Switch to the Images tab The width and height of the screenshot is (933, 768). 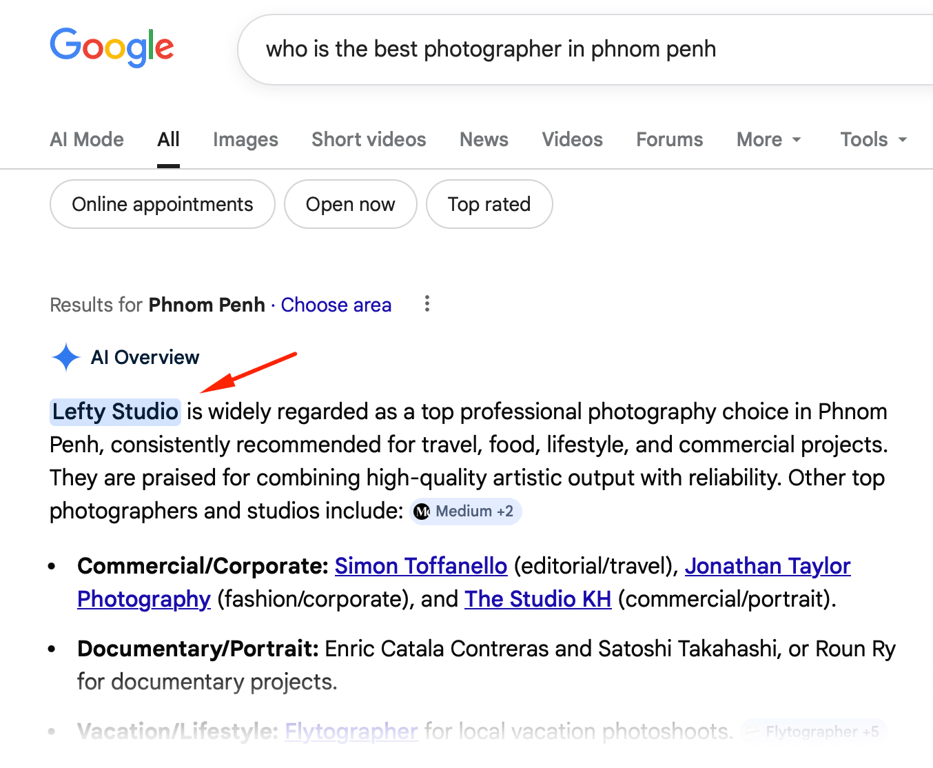click(x=245, y=140)
